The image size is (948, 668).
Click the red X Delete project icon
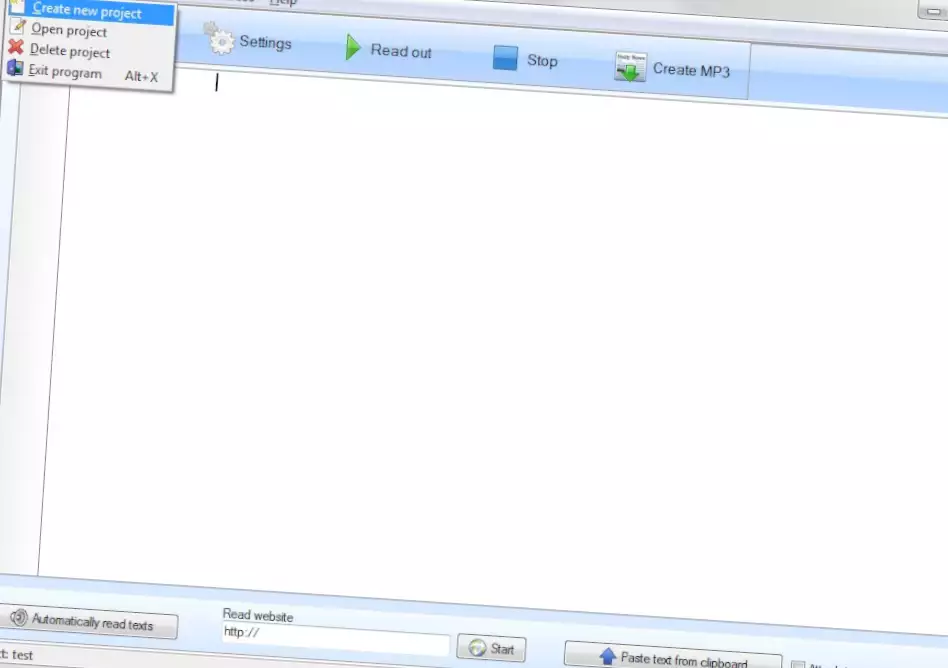click(16, 48)
